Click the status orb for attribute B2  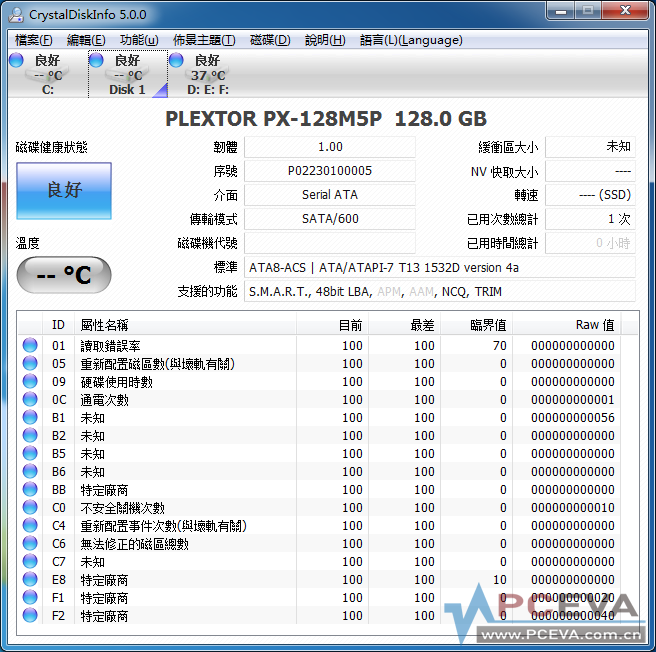[x=30, y=435]
